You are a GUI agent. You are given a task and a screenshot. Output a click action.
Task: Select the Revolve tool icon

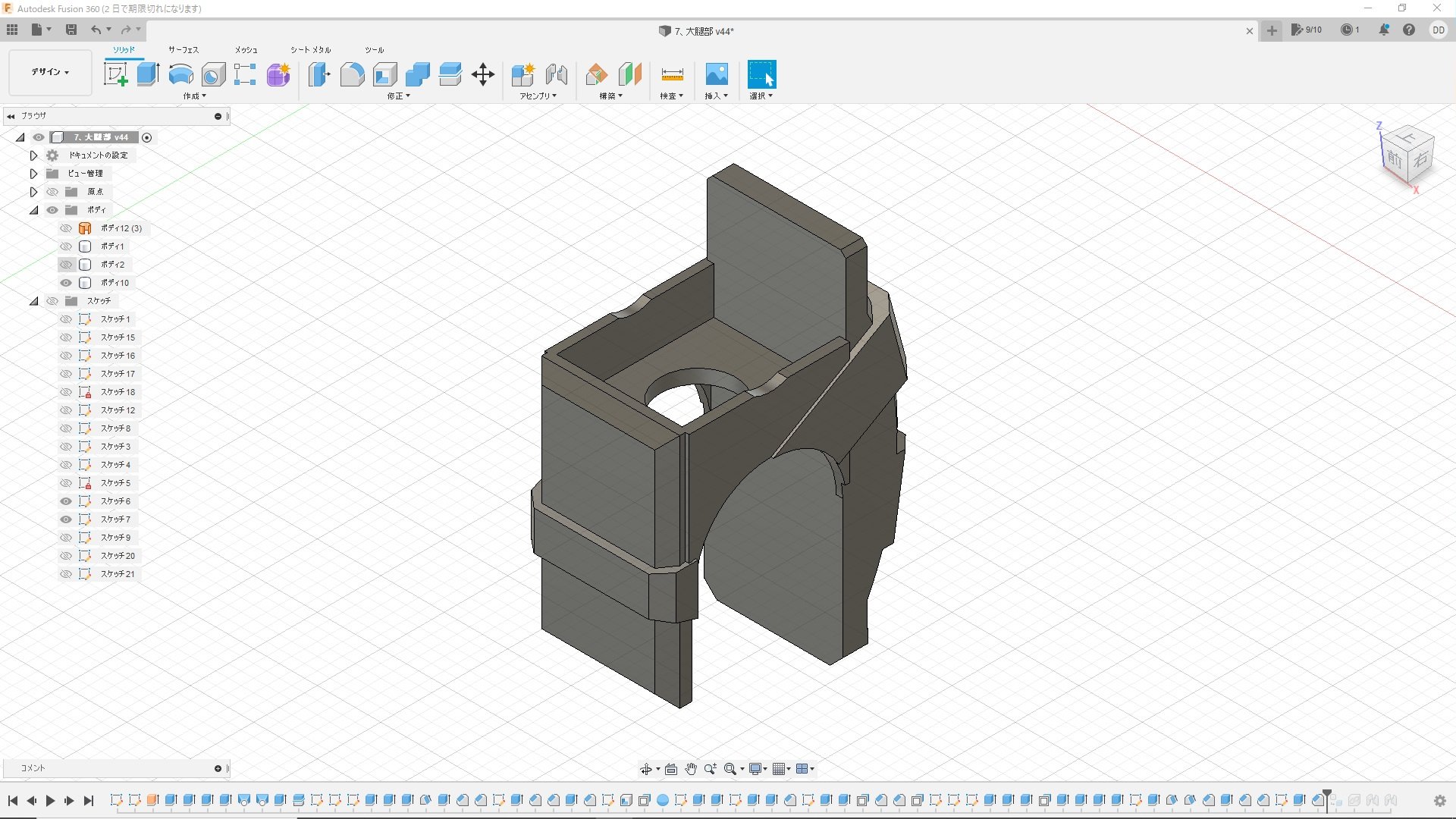click(180, 74)
